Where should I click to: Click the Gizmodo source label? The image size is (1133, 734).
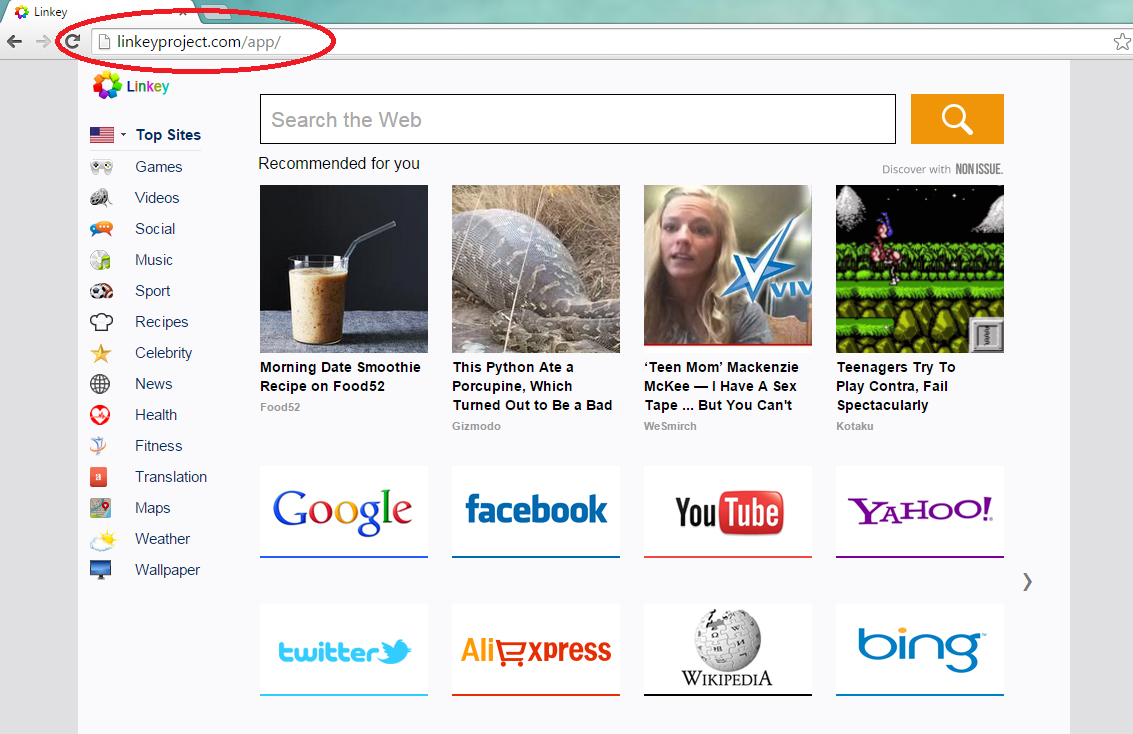[x=476, y=426]
